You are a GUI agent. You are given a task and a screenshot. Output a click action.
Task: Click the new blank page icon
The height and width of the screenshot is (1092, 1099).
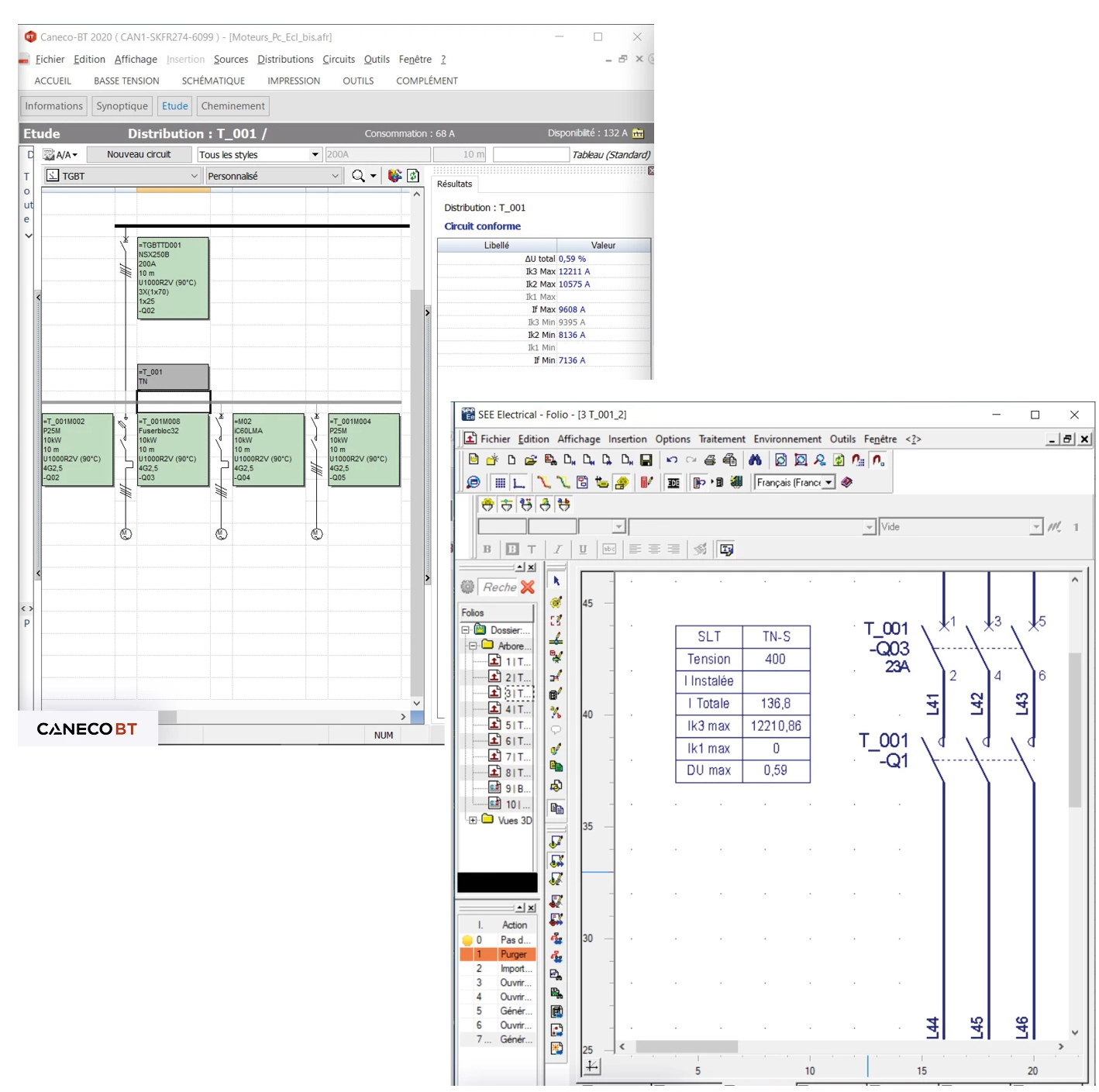pos(512,460)
